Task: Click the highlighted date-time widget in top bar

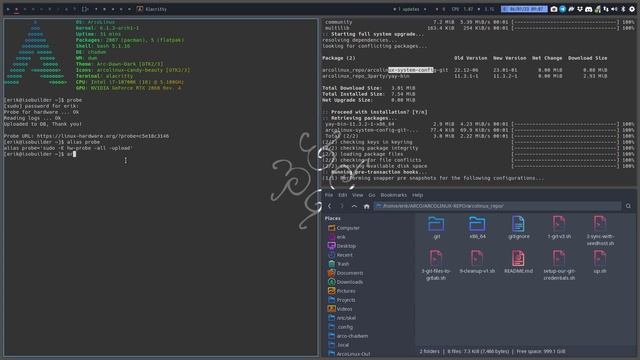Action: (x=524, y=9)
